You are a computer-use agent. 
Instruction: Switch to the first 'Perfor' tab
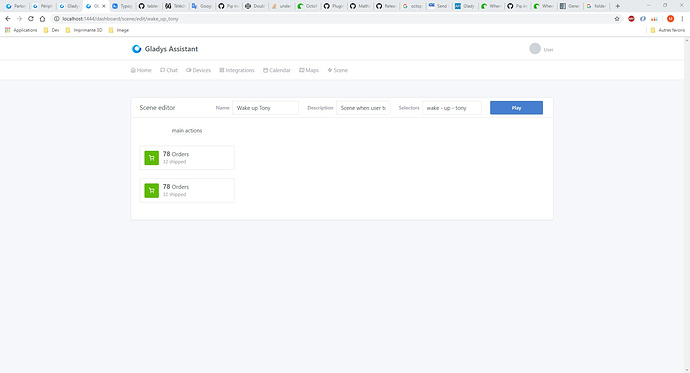coord(15,6)
